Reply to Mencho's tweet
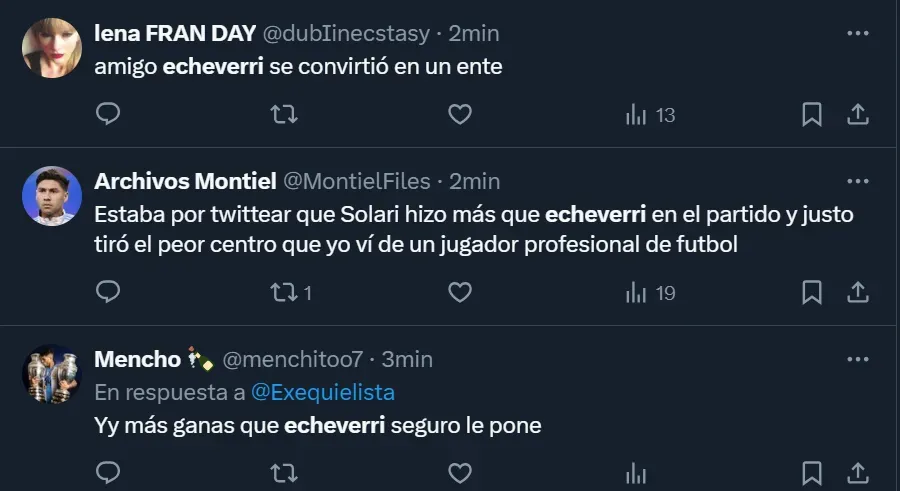 [x=108, y=471]
